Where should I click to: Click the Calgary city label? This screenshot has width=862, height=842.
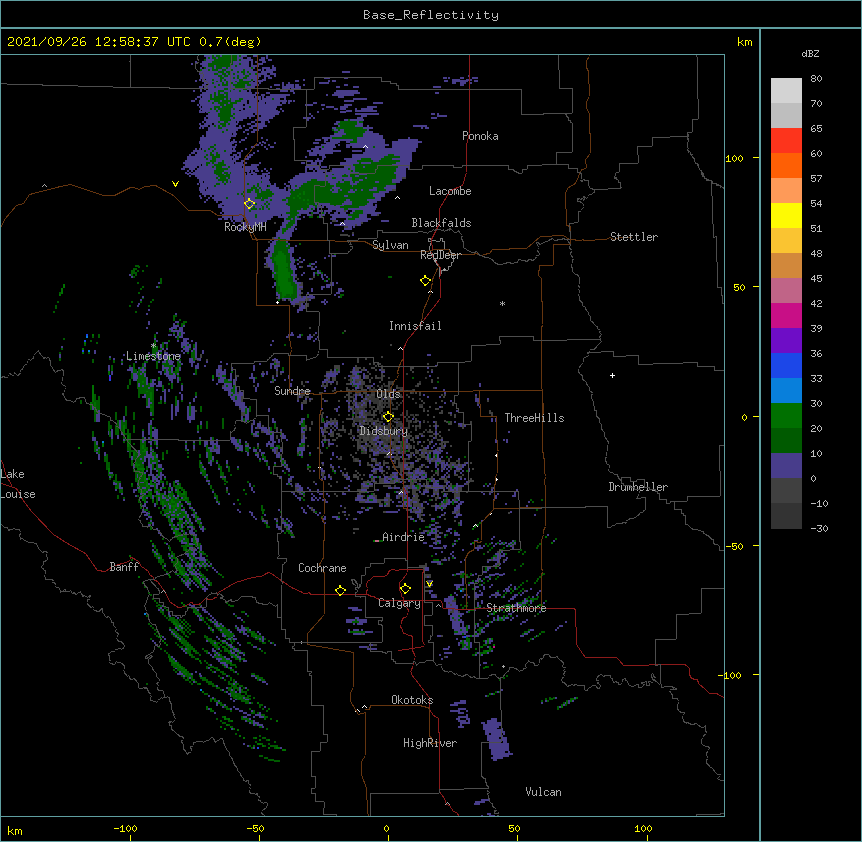pyautogui.click(x=400, y=603)
